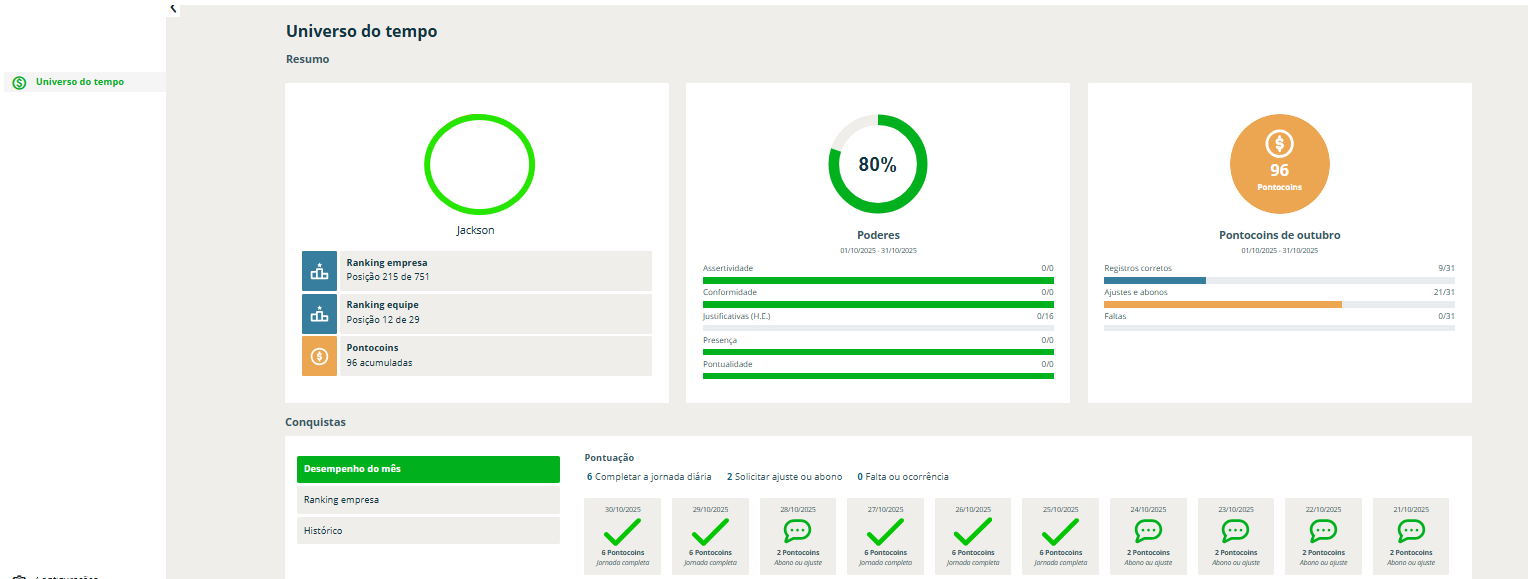Click the Ajustes e abonos orange progress bar
The image size is (1528, 579).
click(x=1222, y=304)
